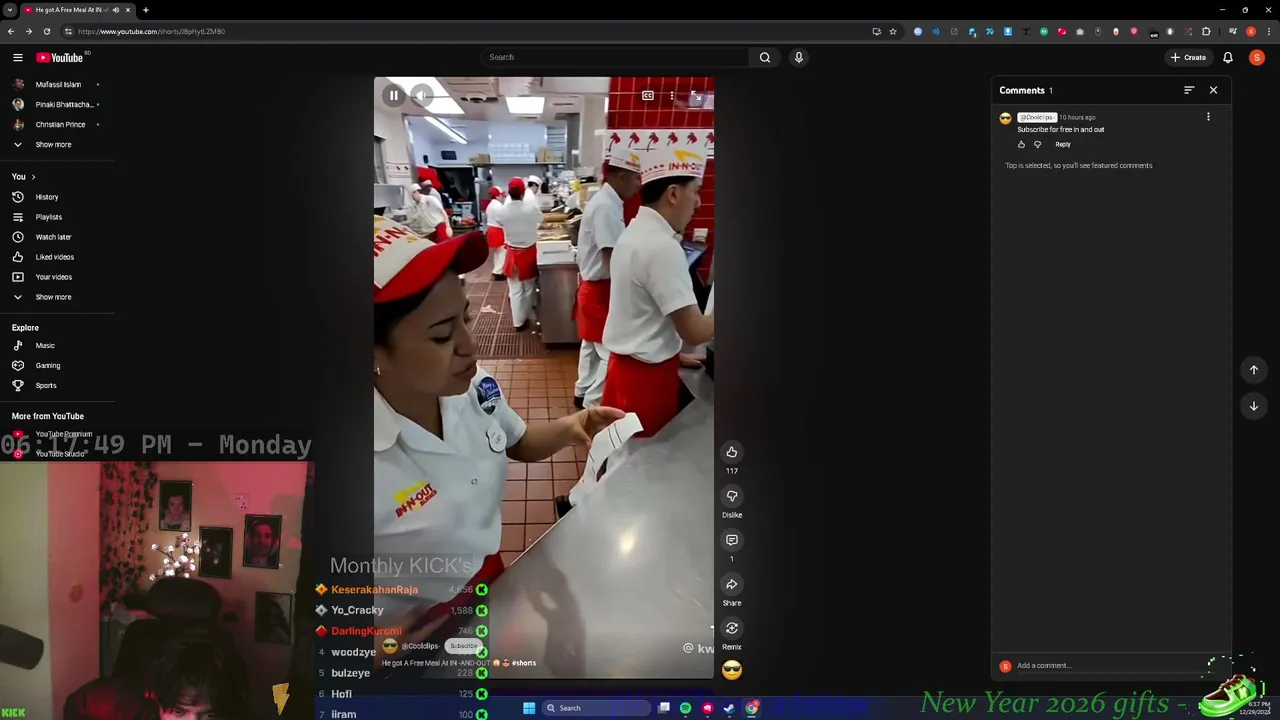Open Music in Explore
The width and height of the screenshot is (1280, 720).
coord(45,345)
